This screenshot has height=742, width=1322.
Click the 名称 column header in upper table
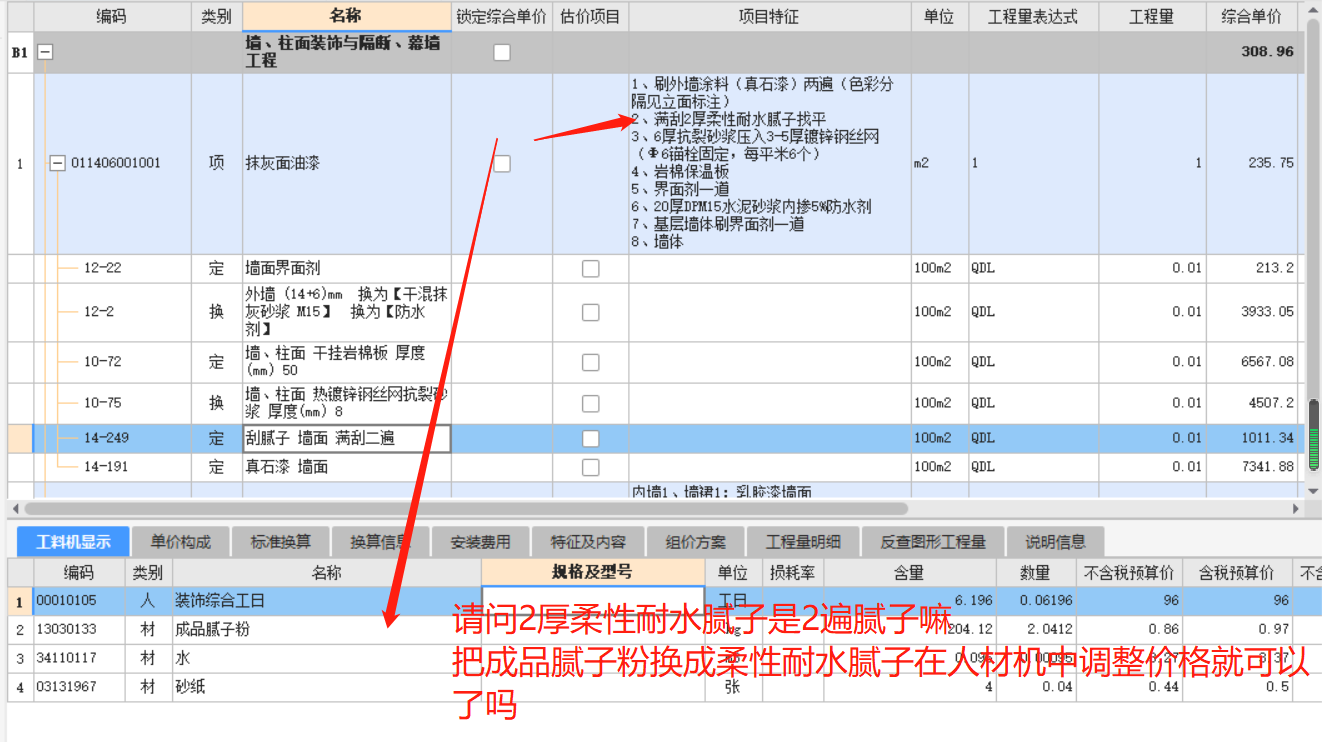347,17
